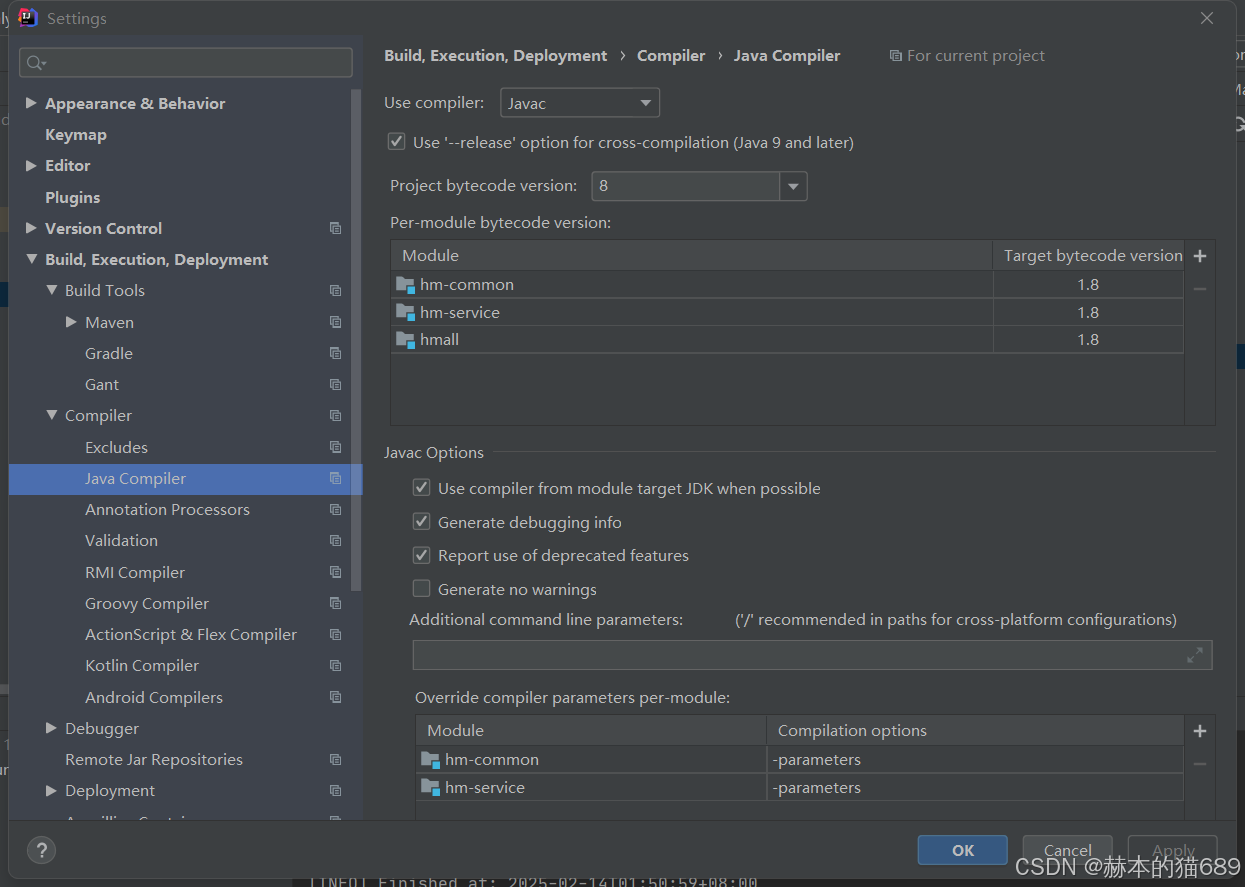Click the Cancel button

point(1068,850)
